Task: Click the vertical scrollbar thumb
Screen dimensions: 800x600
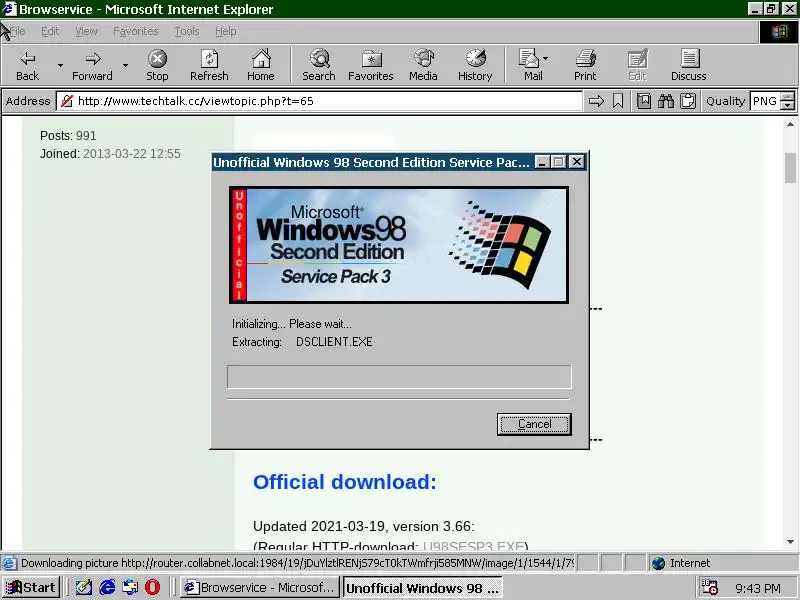Action: click(x=790, y=167)
